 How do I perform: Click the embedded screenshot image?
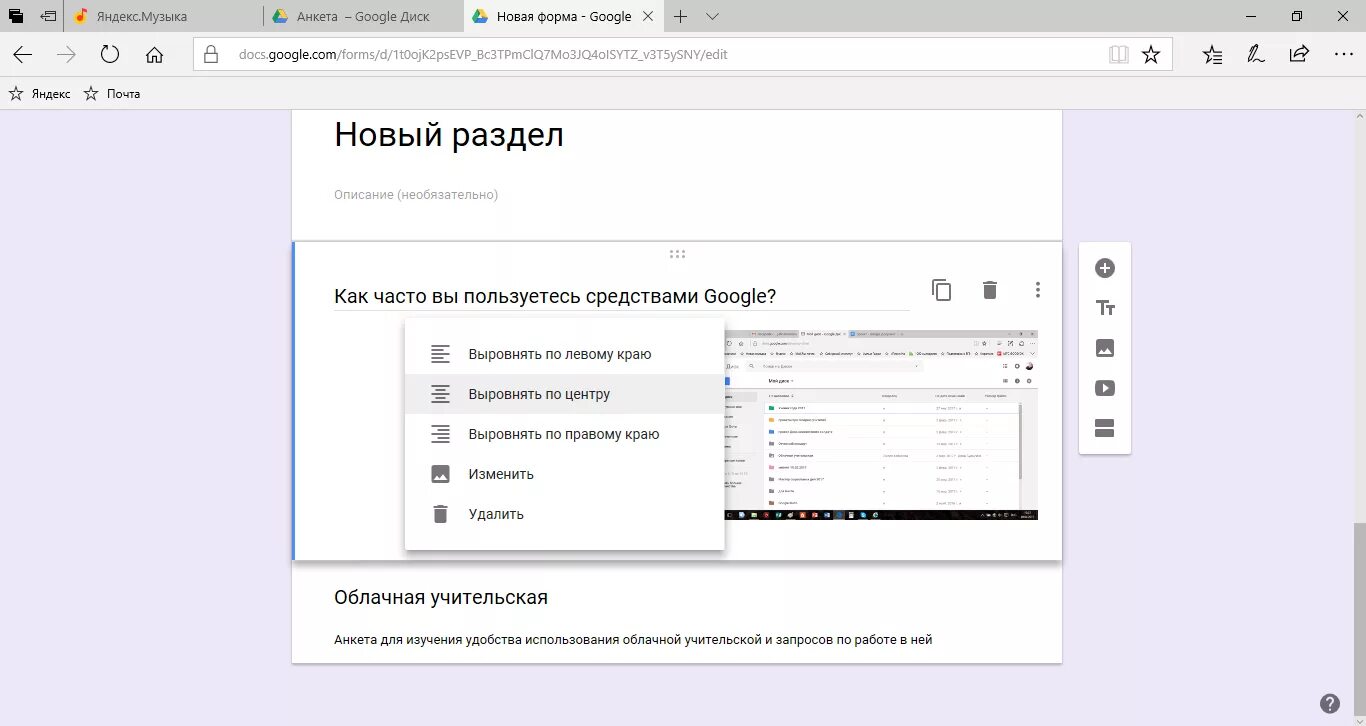pyautogui.click(x=881, y=425)
